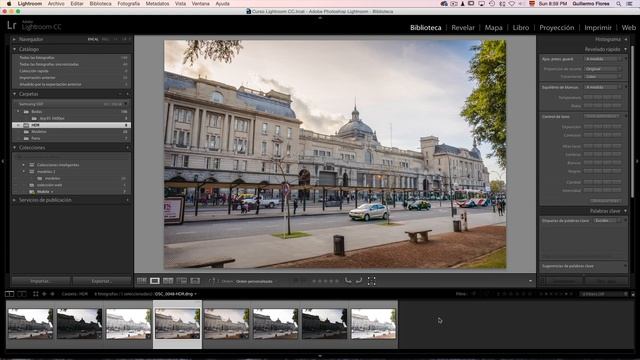The image size is (640, 360).
Task: Open the Equilibrio de blancos dropdown
Action: coord(603,87)
